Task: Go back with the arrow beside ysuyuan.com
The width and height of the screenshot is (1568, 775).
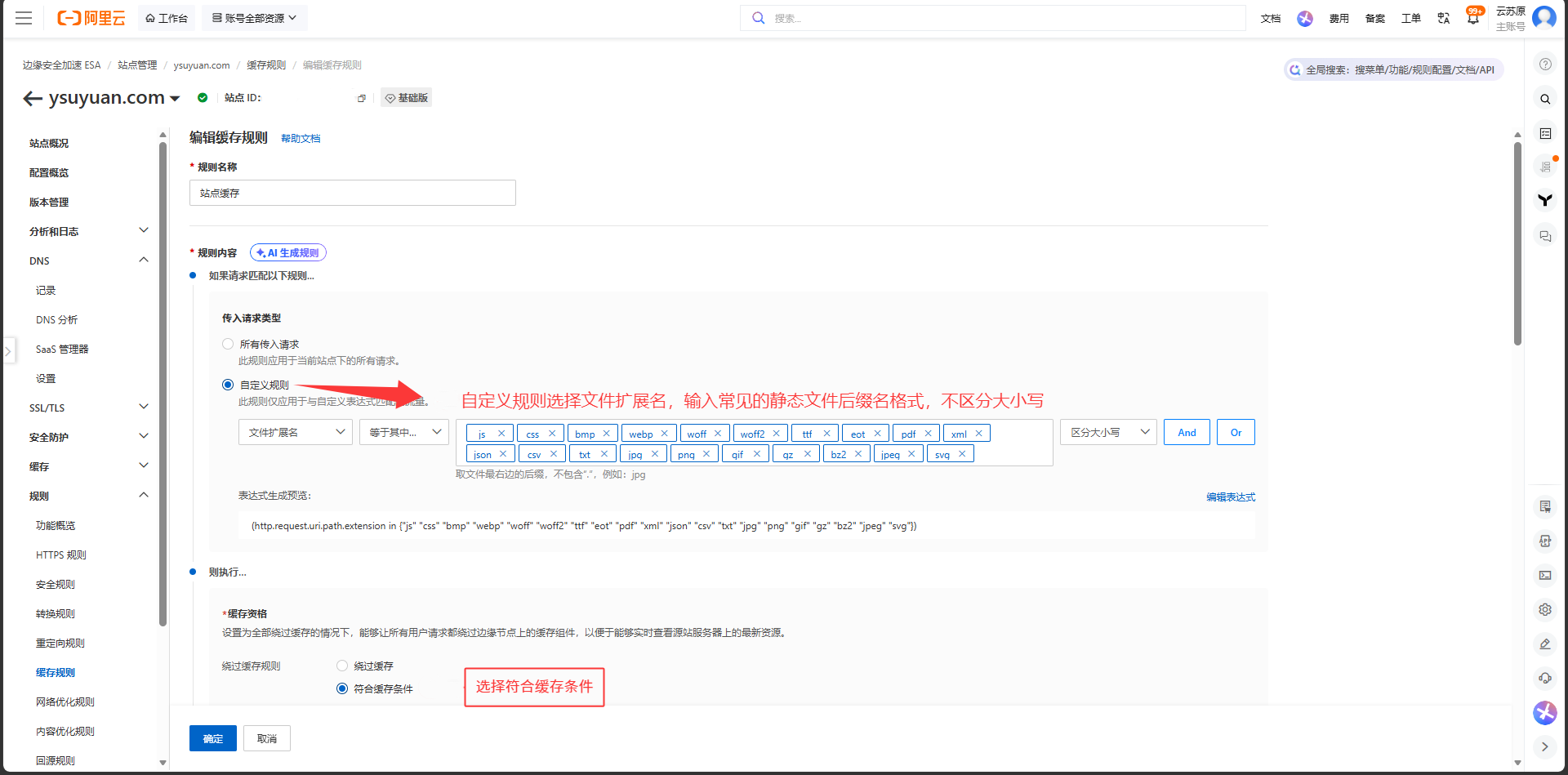Action: coord(33,99)
